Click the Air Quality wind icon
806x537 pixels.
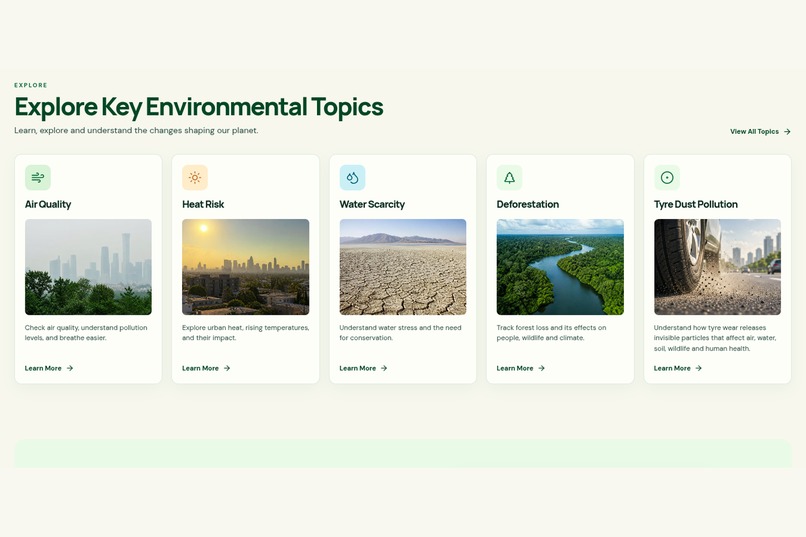[x=38, y=178]
